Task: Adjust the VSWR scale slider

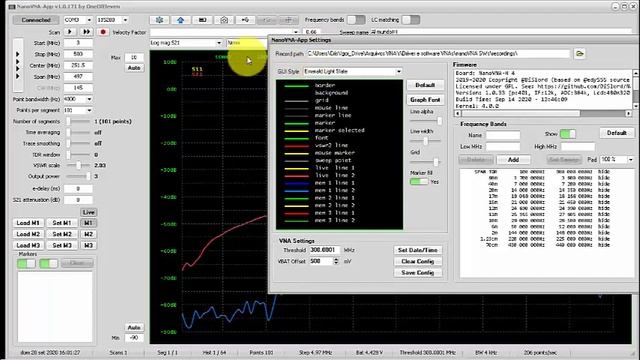Action: [78, 165]
